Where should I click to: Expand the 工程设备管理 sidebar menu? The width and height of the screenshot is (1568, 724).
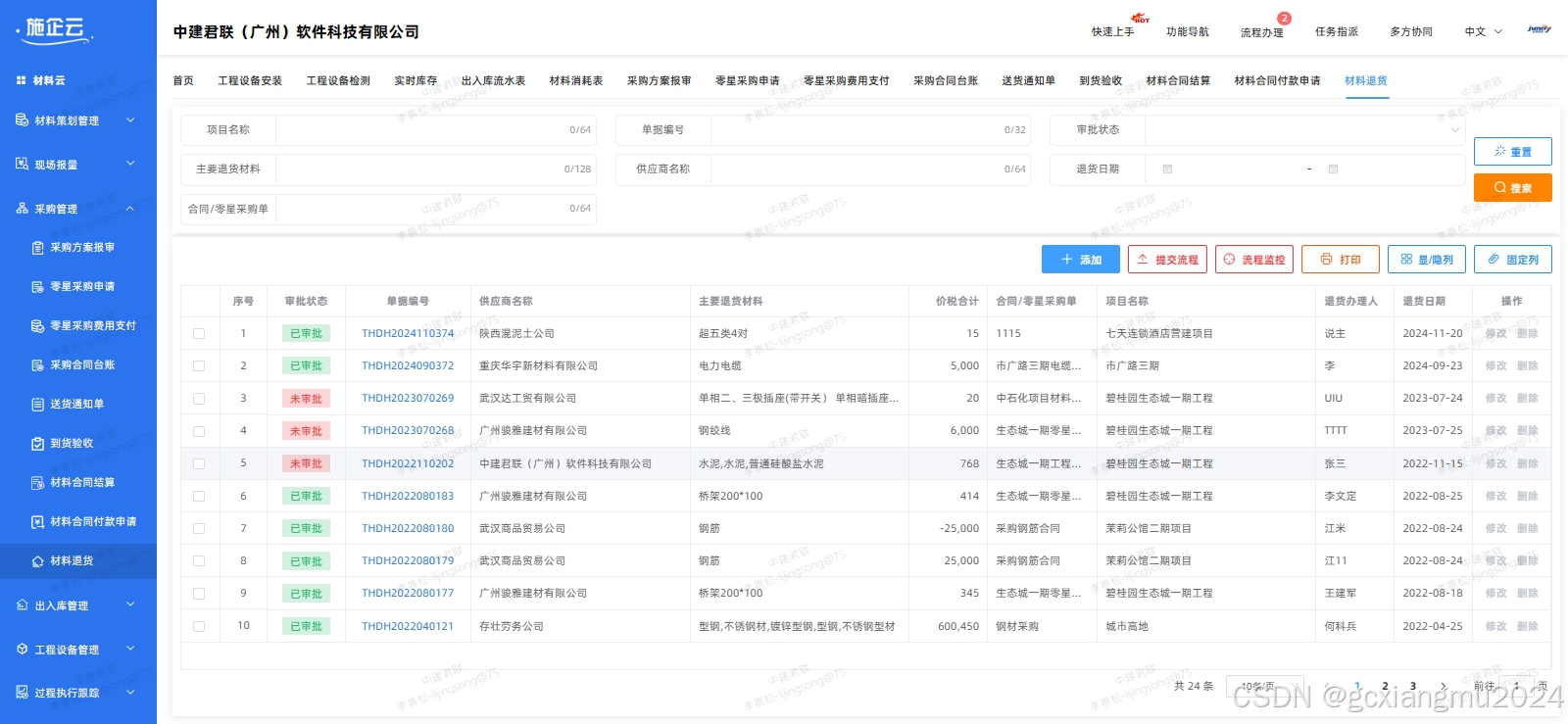point(130,649)
